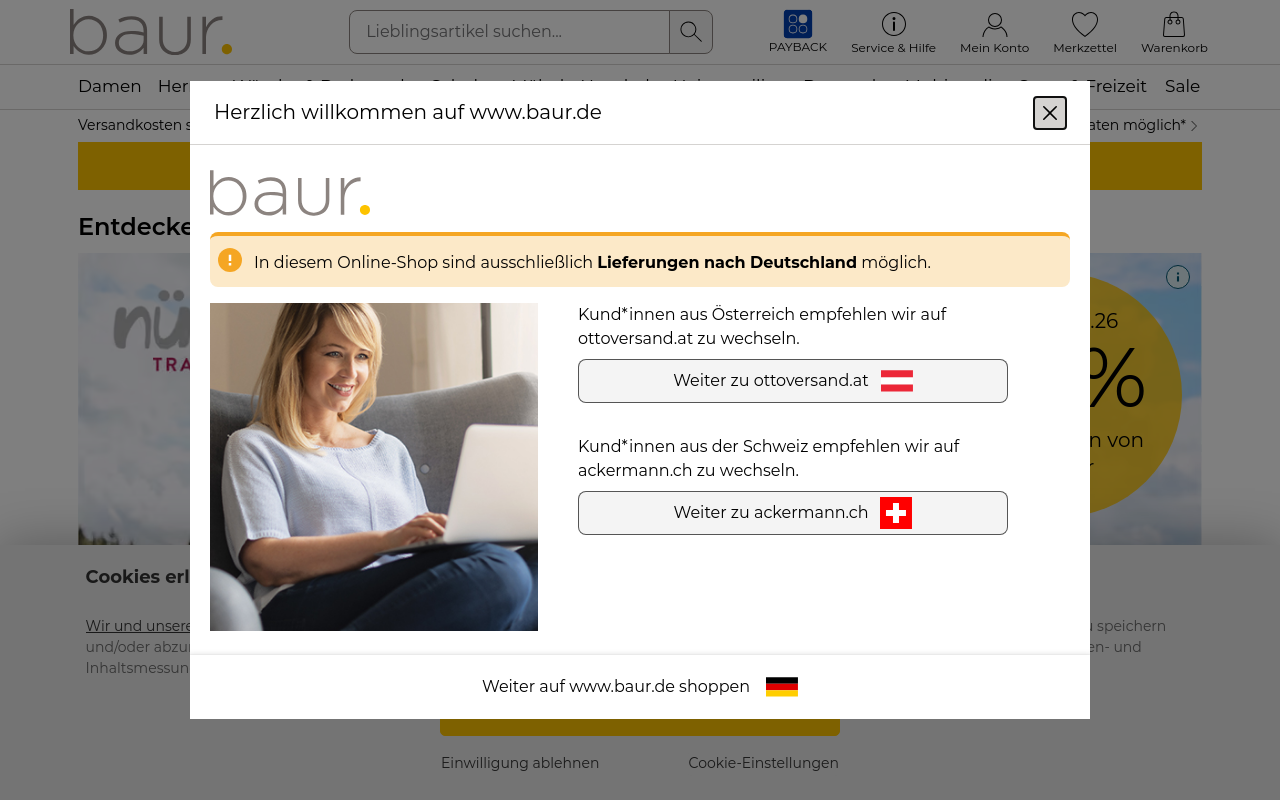This screenshot has width=1280, height=800.
Task: Open the Sale menu
Action: tap(1182, 87)
